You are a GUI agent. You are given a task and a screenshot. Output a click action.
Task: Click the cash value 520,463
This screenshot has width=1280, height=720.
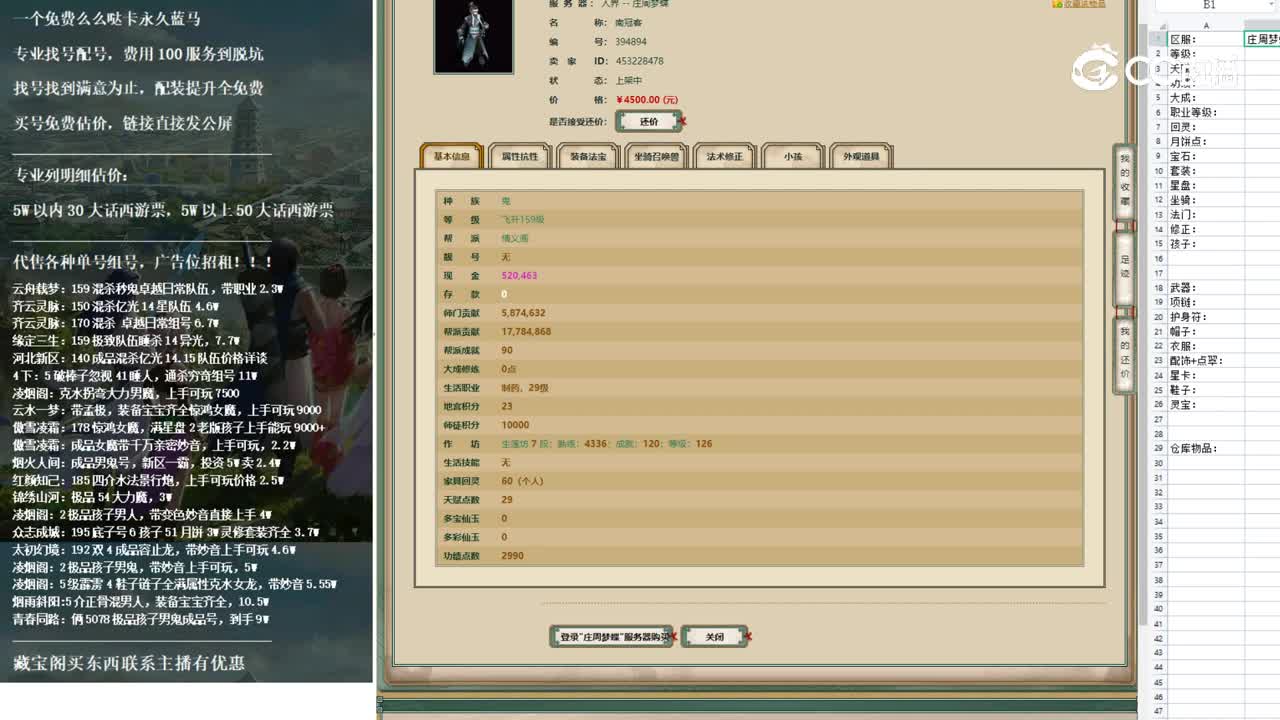(519, 276)
